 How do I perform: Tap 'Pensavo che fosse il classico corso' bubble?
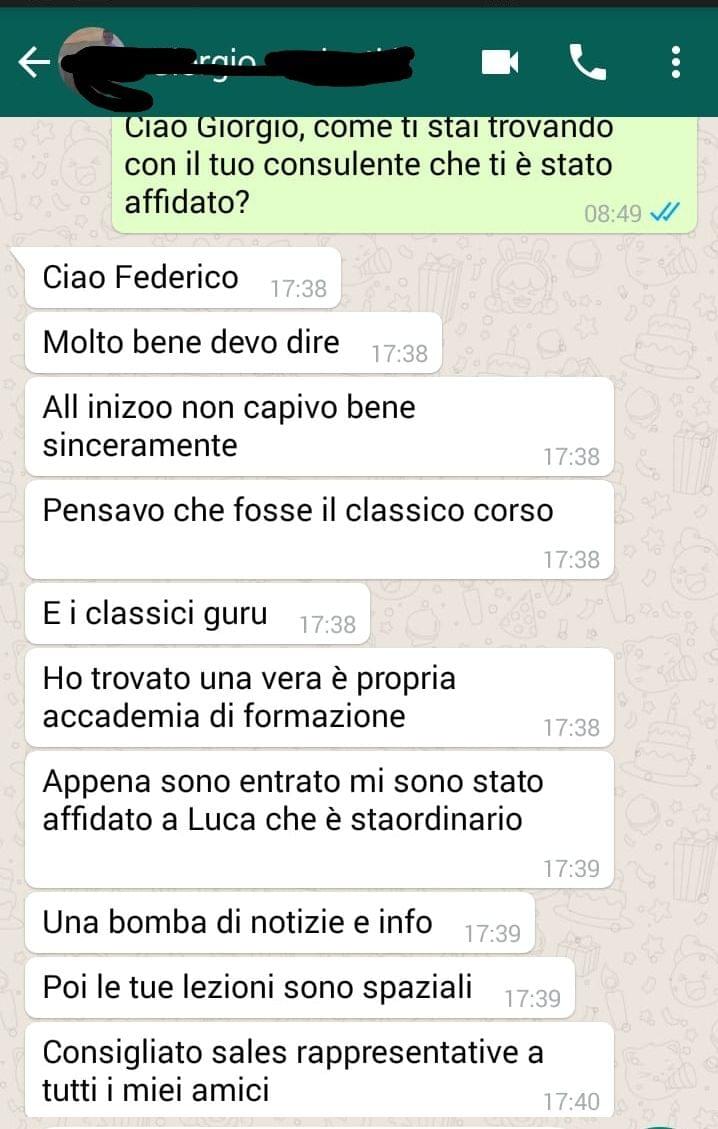319,530
